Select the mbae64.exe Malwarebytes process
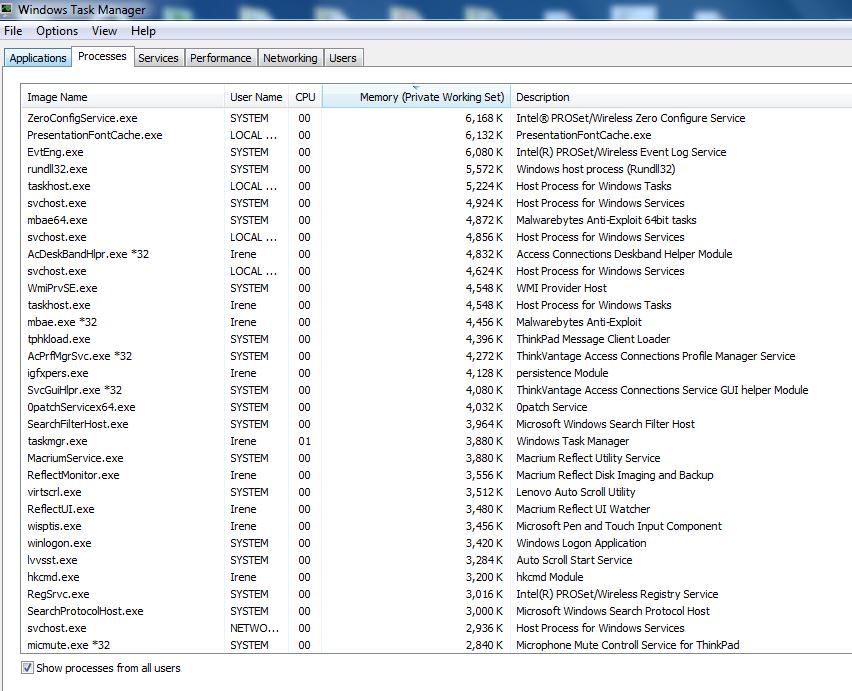The width and height of the screenshot is (852, 691). 57,220
